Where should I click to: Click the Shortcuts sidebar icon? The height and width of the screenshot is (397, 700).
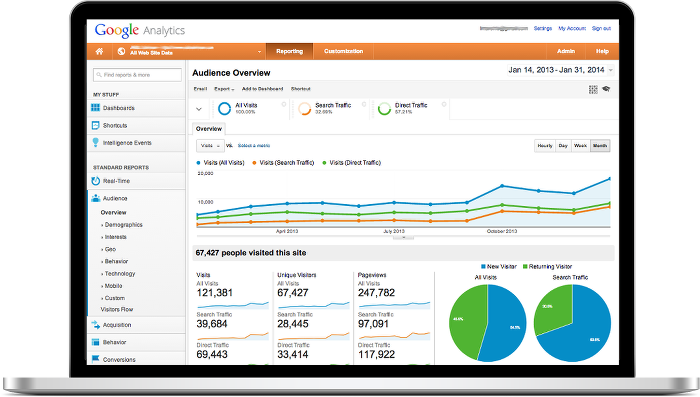(95, 125)
